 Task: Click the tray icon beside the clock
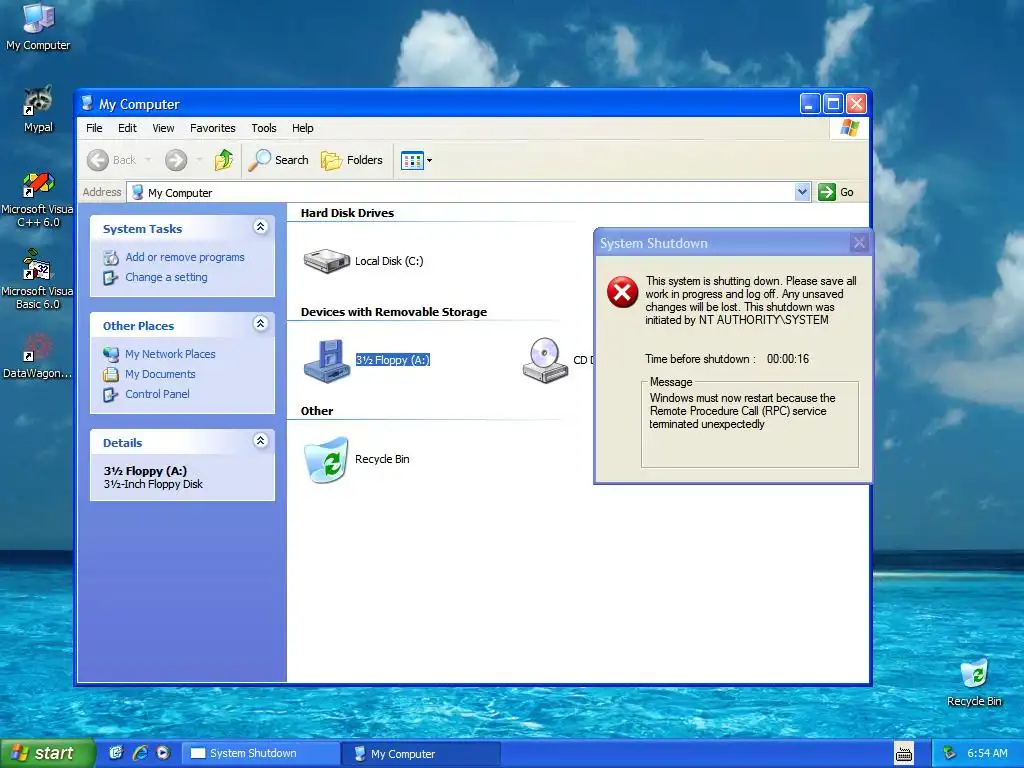tap(950, 754)
